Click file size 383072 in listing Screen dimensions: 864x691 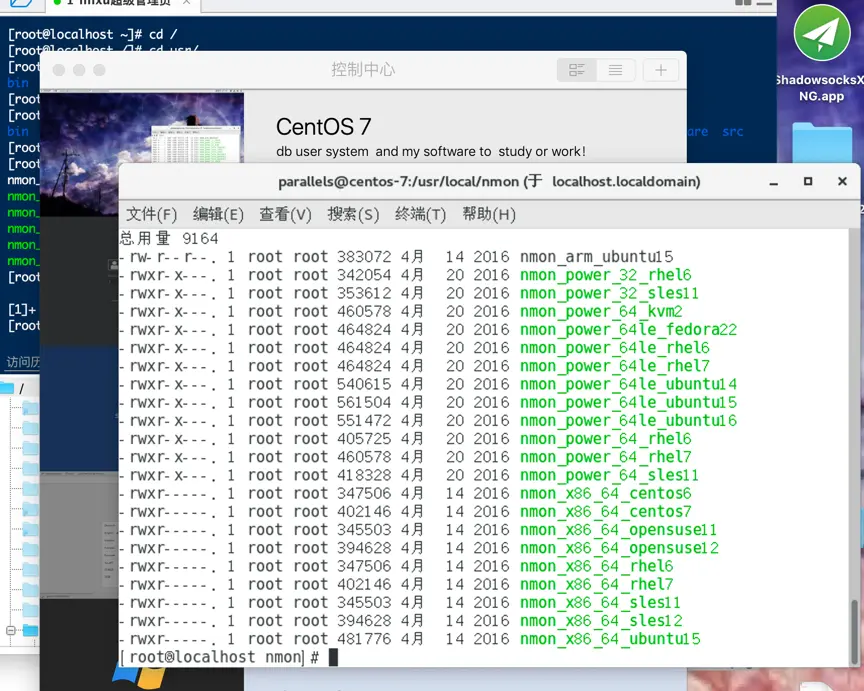click(364, 257)
